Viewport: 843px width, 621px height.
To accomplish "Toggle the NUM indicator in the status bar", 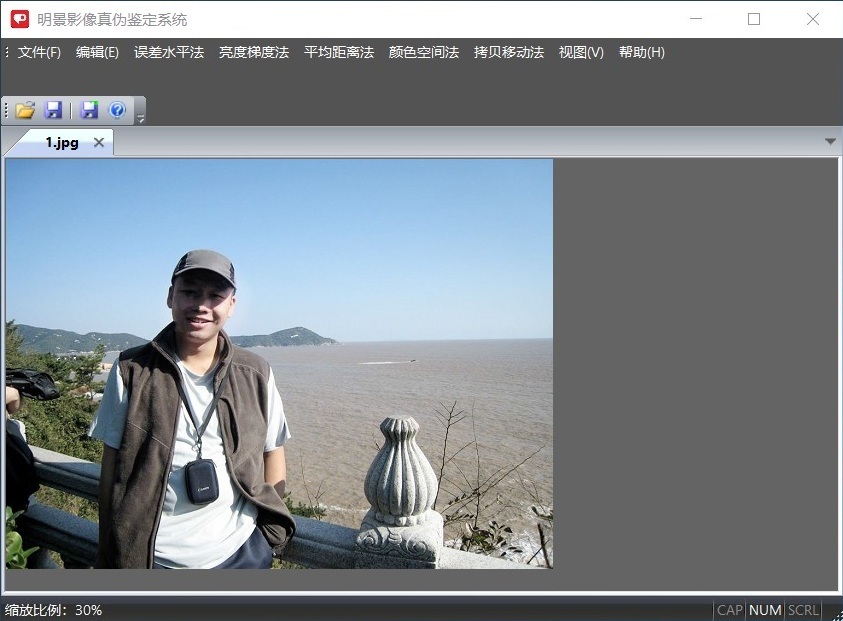I will pyautogui.click(x=764, y=610).
